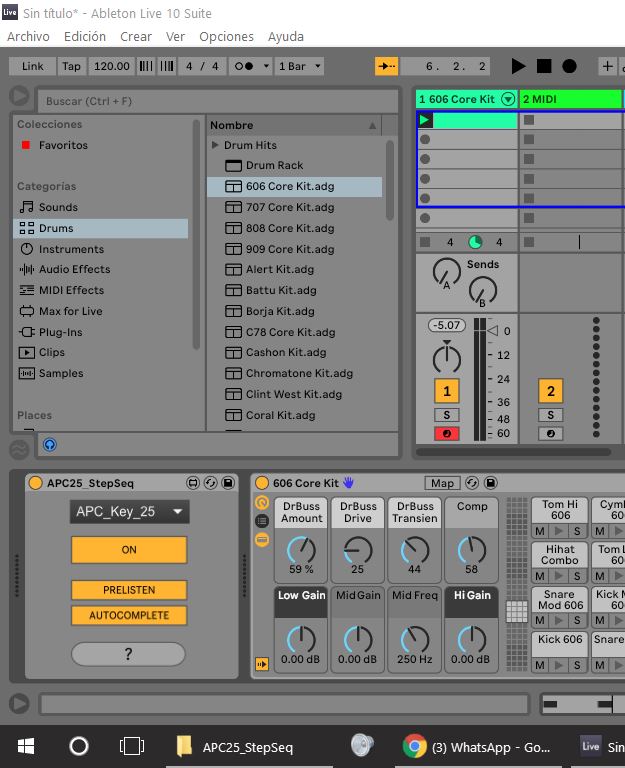Toggle the 606 Core Kit device activator
625x768 pixels.
pos(262,483)
